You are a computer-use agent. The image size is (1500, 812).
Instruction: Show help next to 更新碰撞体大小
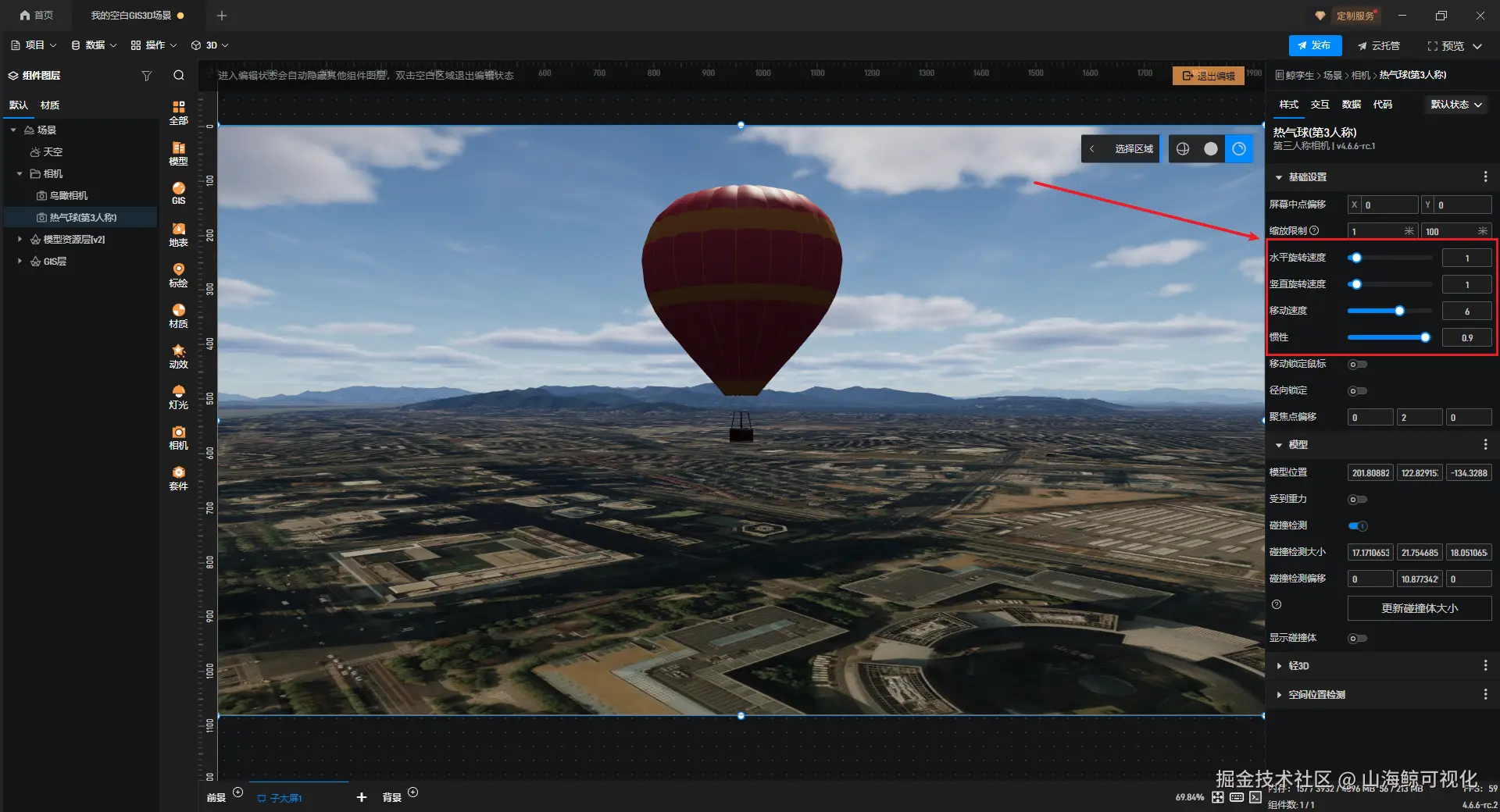(x=1277, y=604)
